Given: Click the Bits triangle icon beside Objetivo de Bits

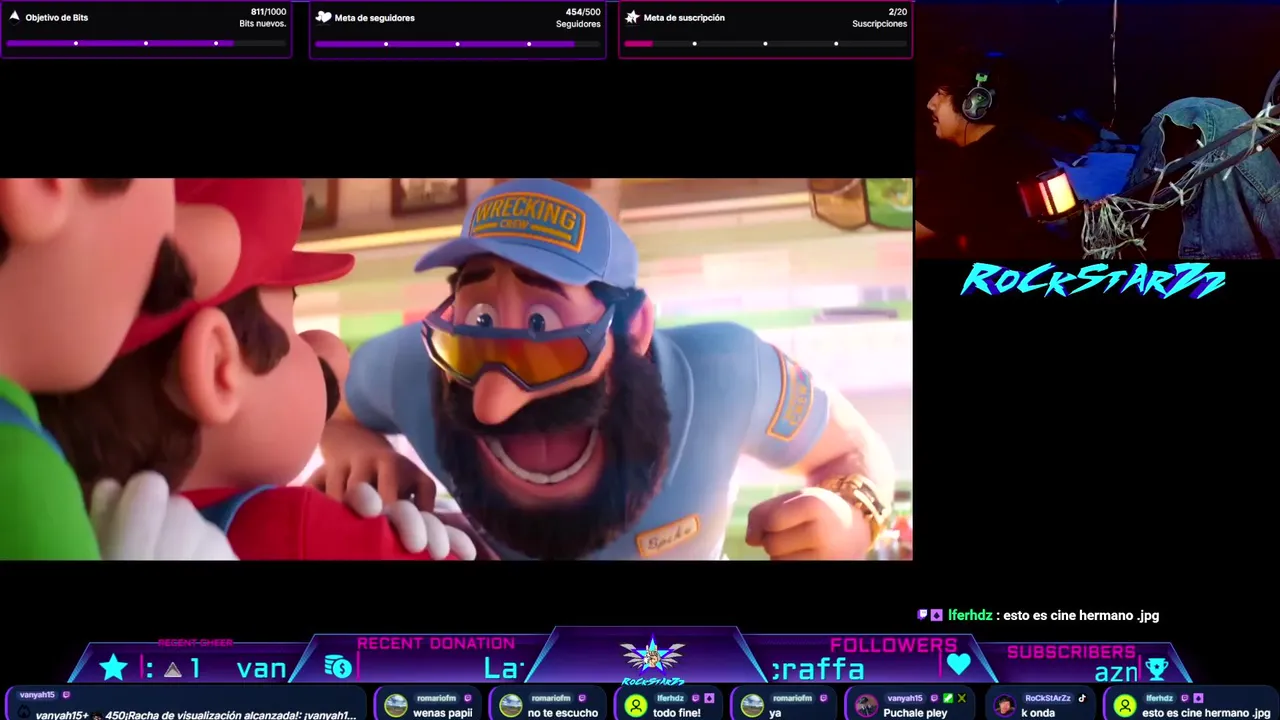Looking at the screenshot, I should pos(14,17).
